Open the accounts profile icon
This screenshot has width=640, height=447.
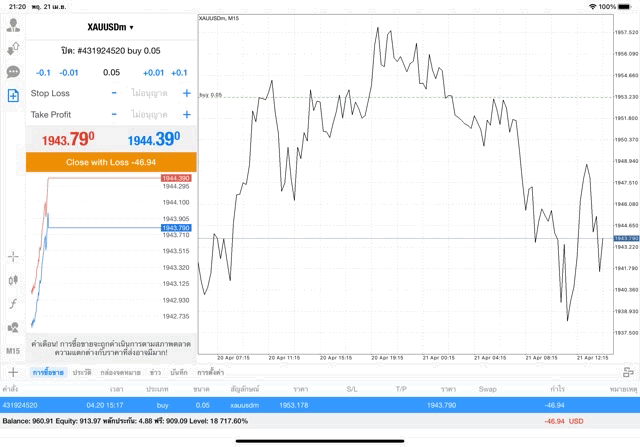point(13,25)
